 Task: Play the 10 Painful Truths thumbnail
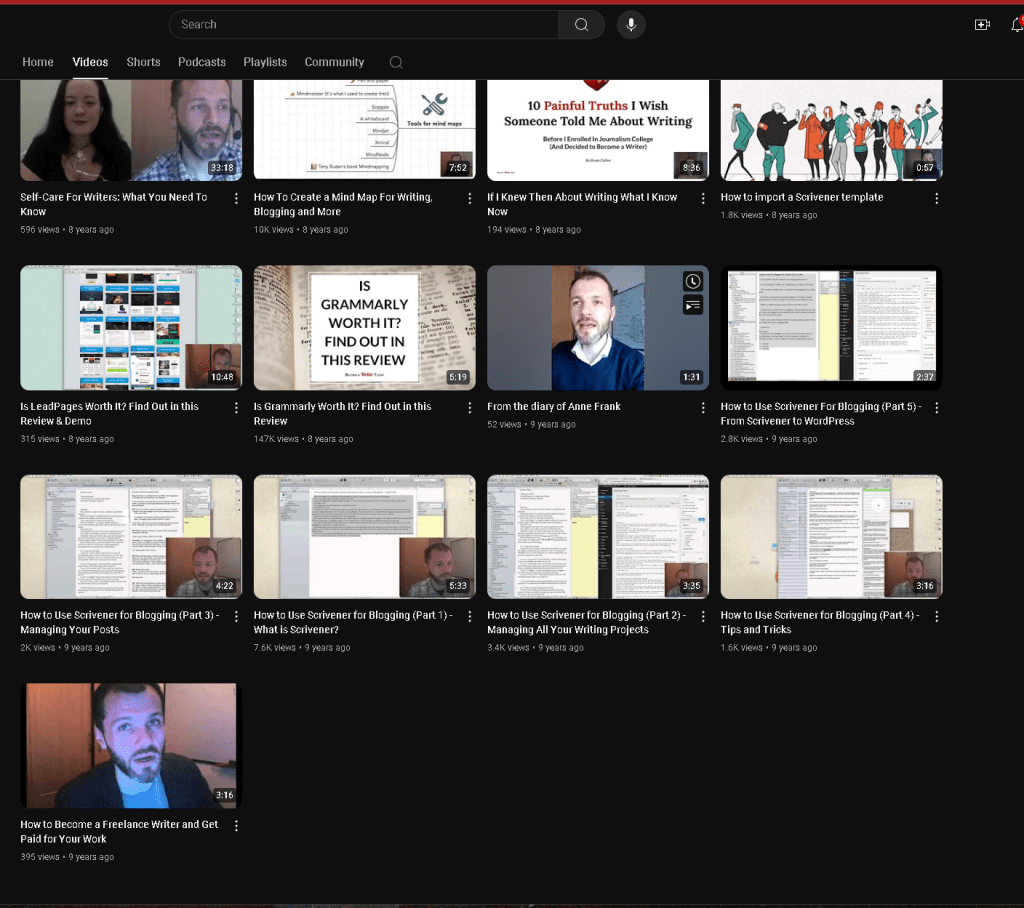click(598, 130)
